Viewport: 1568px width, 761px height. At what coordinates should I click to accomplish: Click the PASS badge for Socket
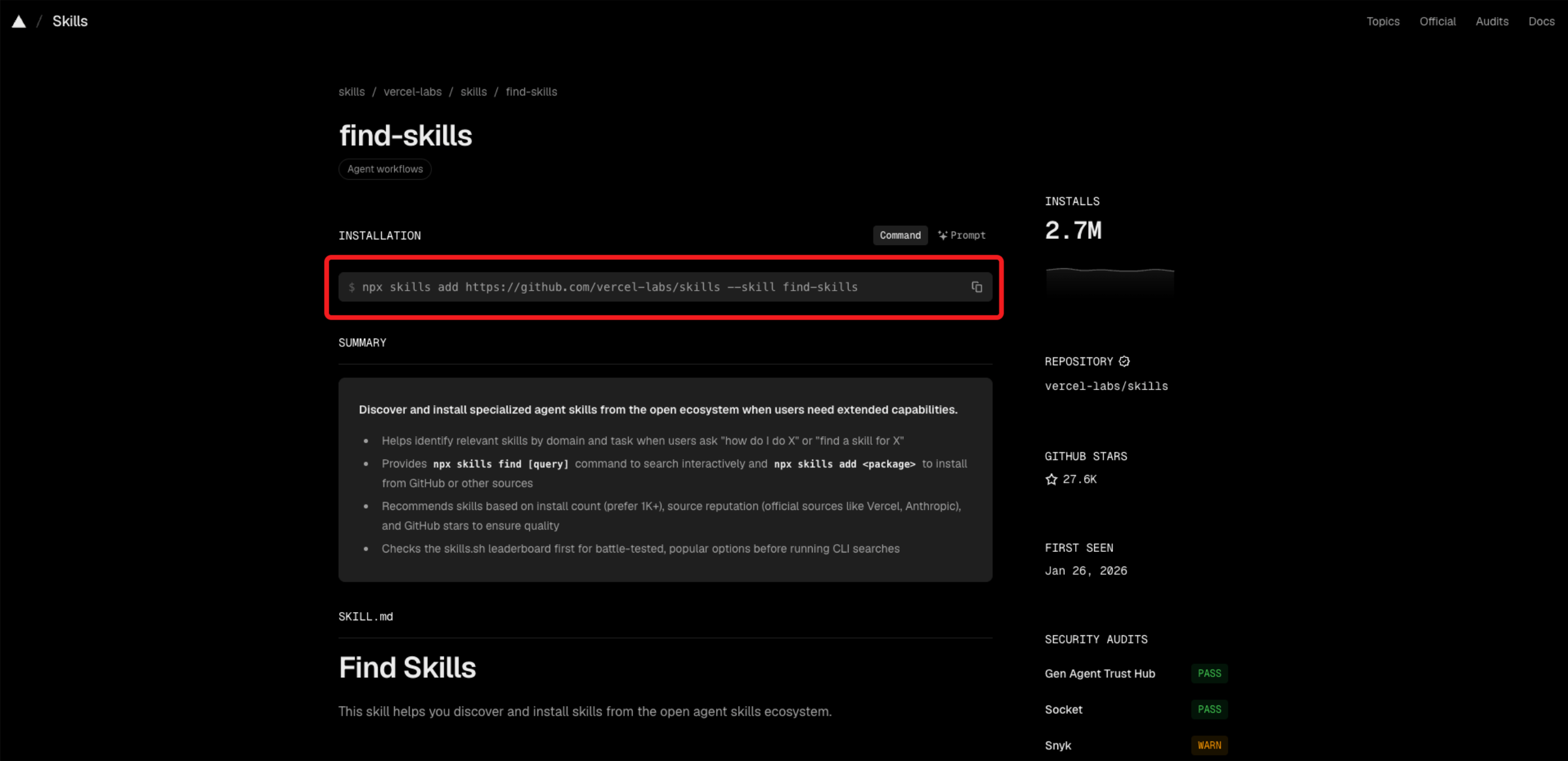click(x=1209, y=709)
